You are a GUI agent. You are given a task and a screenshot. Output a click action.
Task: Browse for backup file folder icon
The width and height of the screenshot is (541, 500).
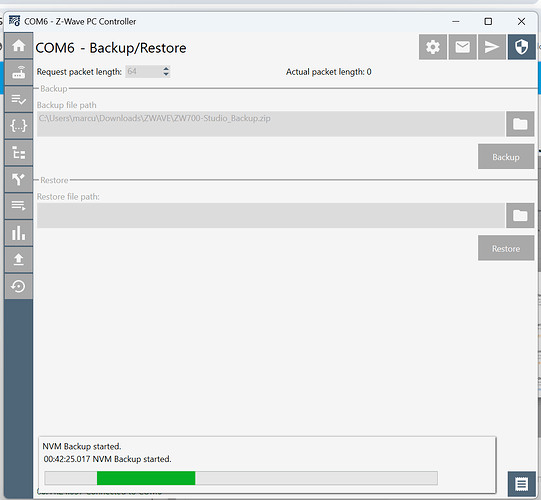pyautogui.click(x=520, y=124)
